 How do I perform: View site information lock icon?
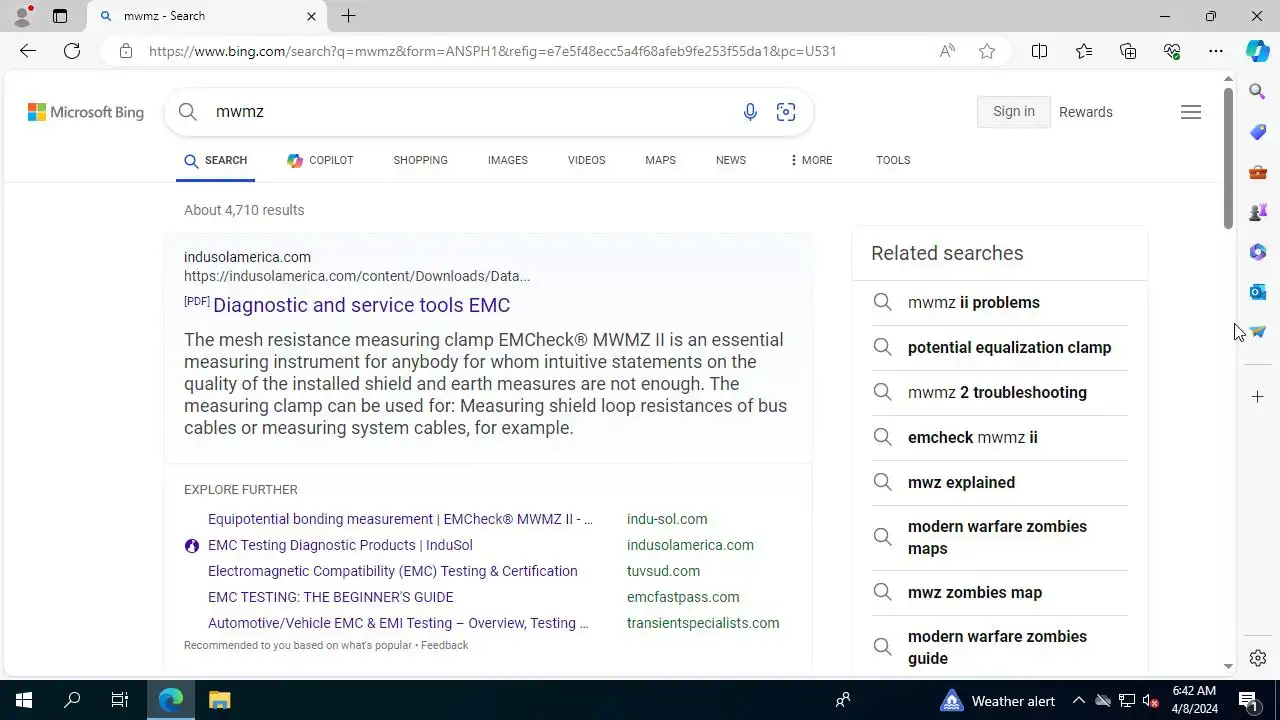126,51
